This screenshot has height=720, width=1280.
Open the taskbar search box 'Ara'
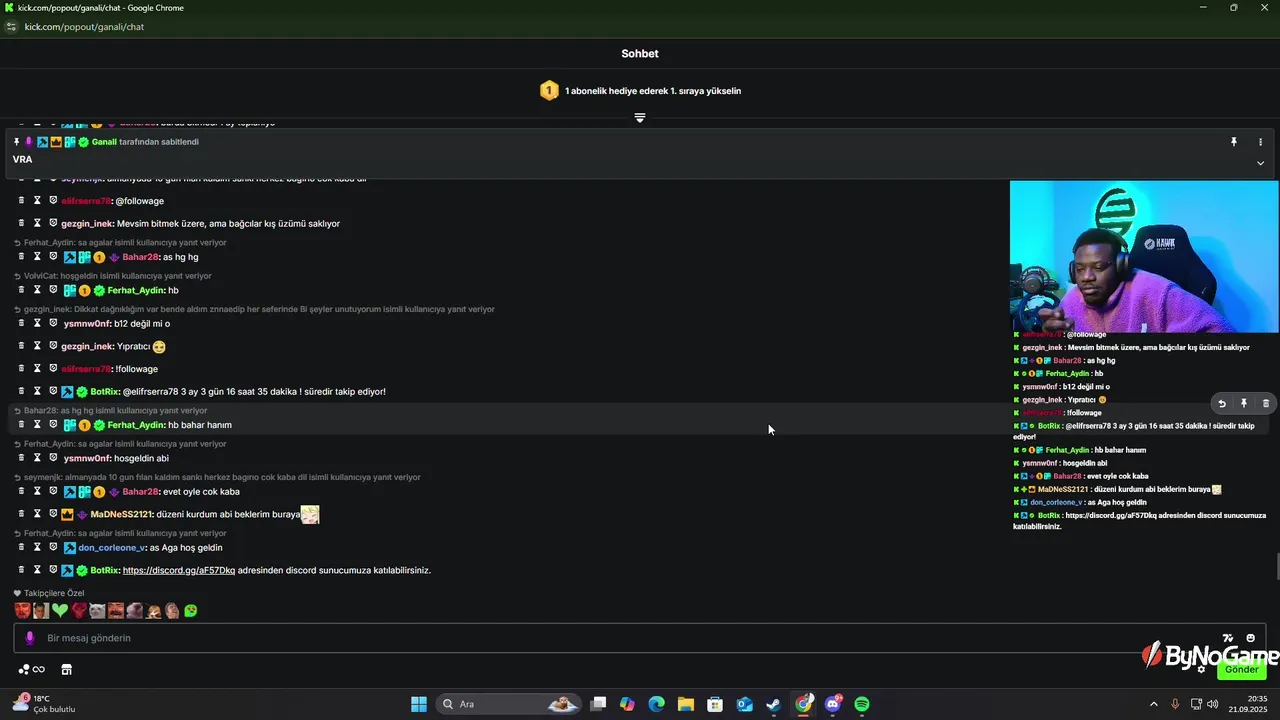click(x=510, y=704)
